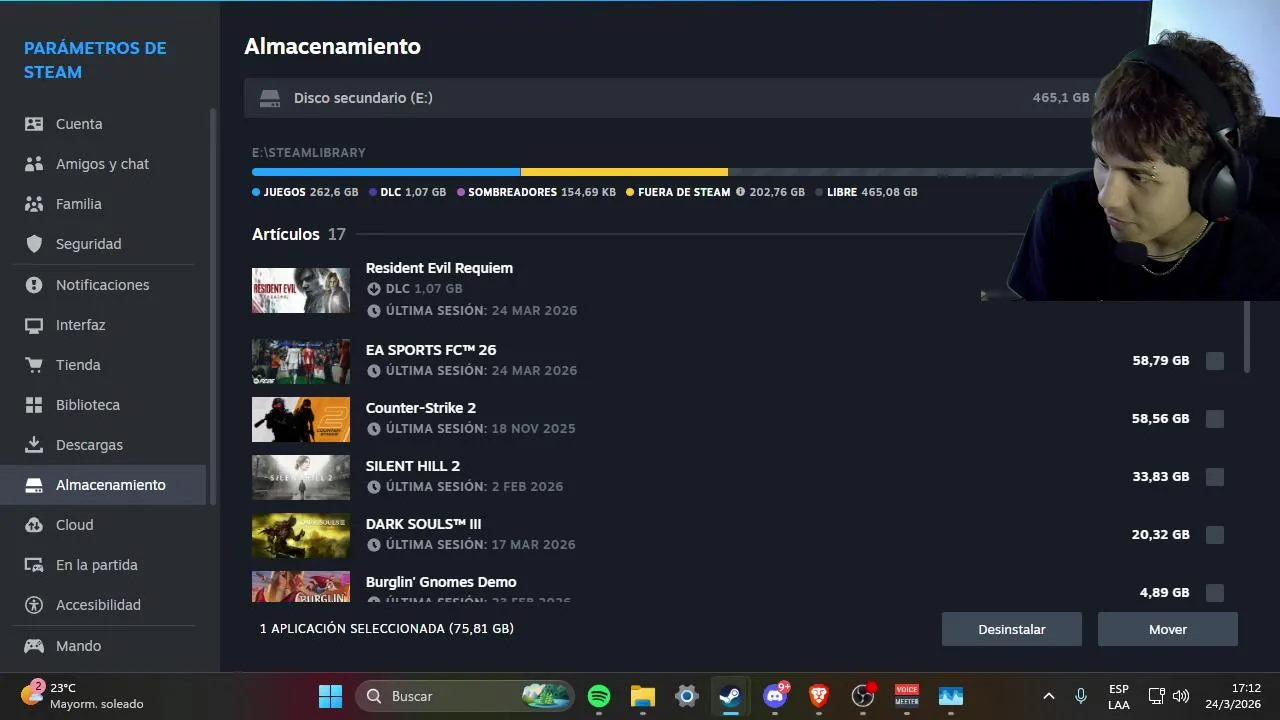Open File Explorer from the taskbar
The height and width of the screenshot is (720, 1280).
(643, 696)
